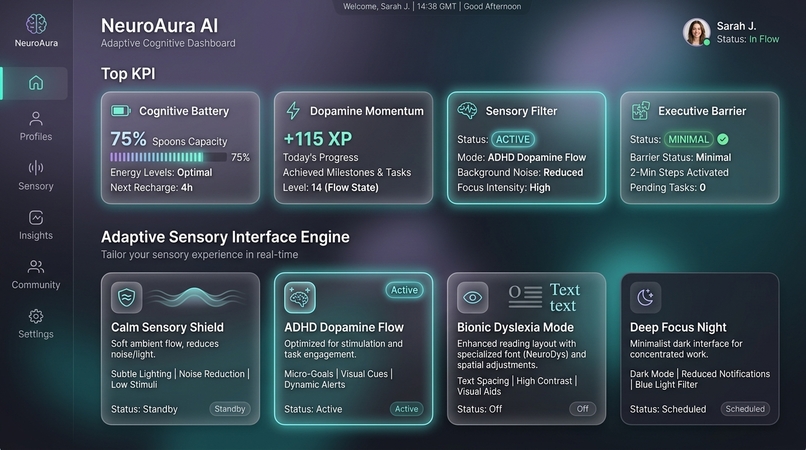Click 'Barrier Status: Minimal' text
The width and height of the screenshot is (806, 450).
(681, 157)
